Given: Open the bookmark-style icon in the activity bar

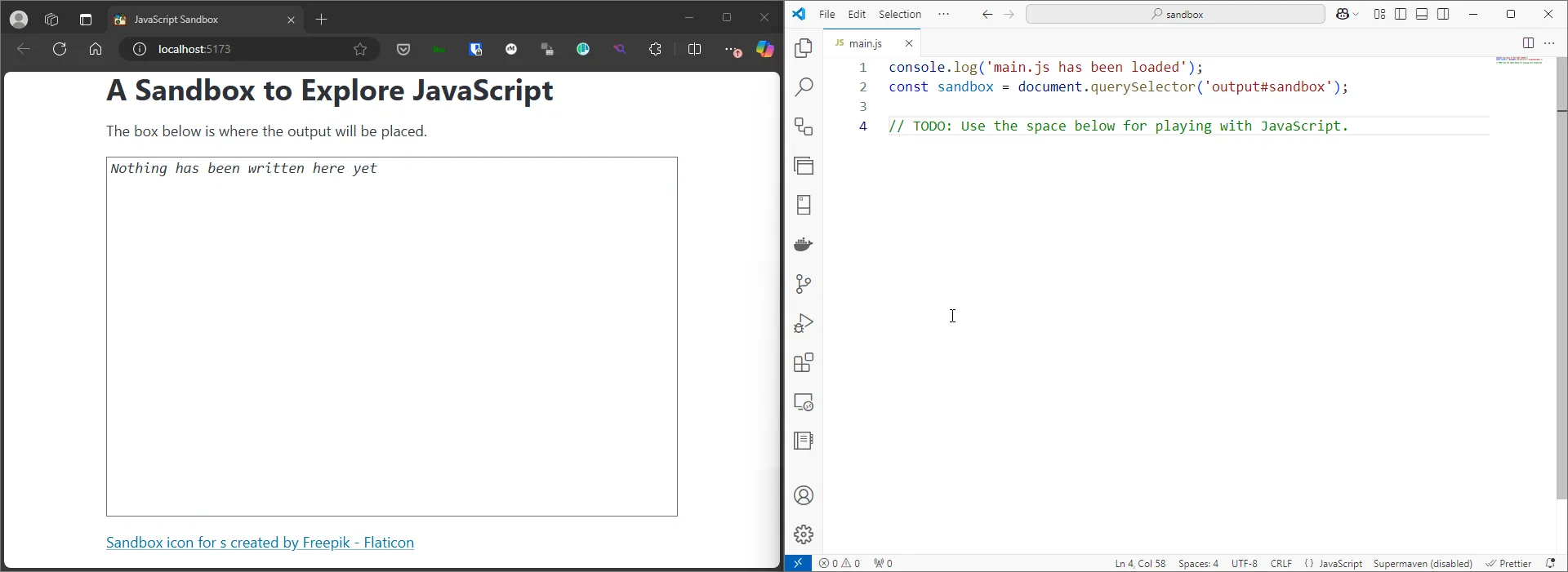Looking at the screenshot, I should [x=804, y=205].
